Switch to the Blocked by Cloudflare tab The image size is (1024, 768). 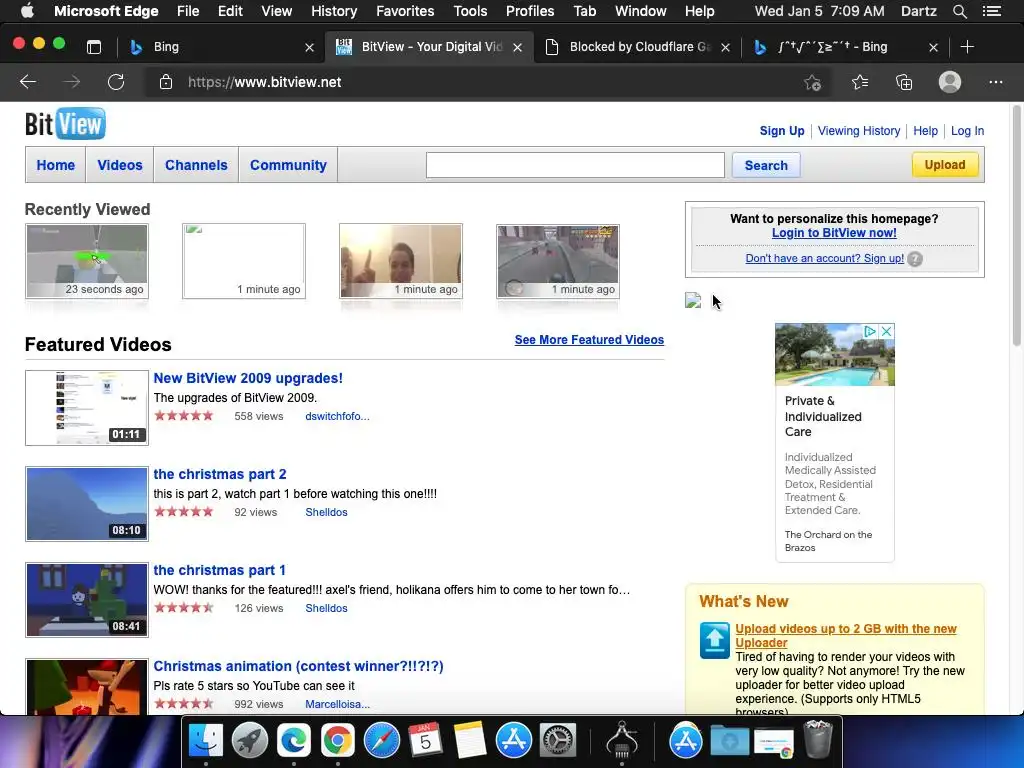[x=637, y=46]
